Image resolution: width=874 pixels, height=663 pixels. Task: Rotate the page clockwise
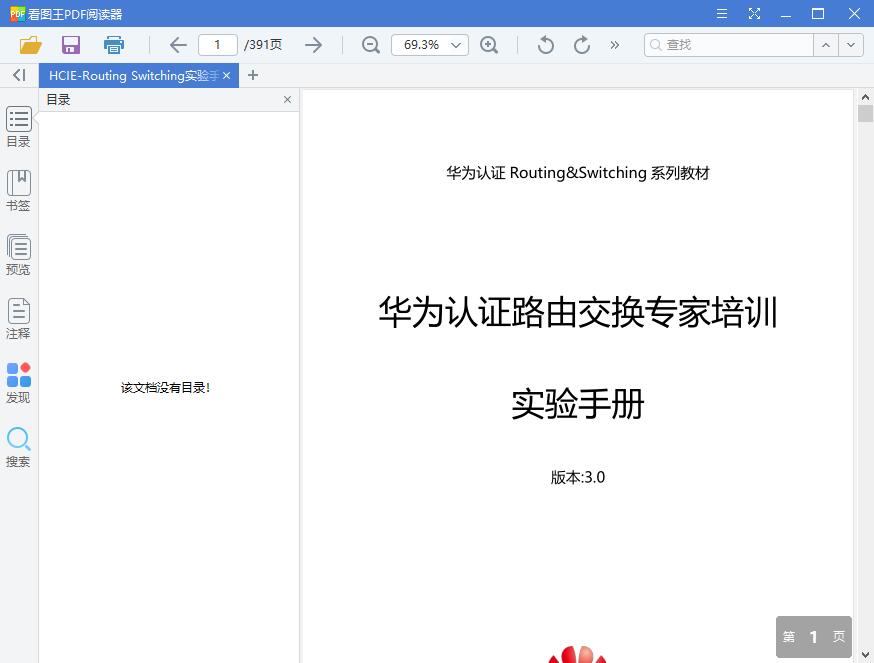[580, 45]
